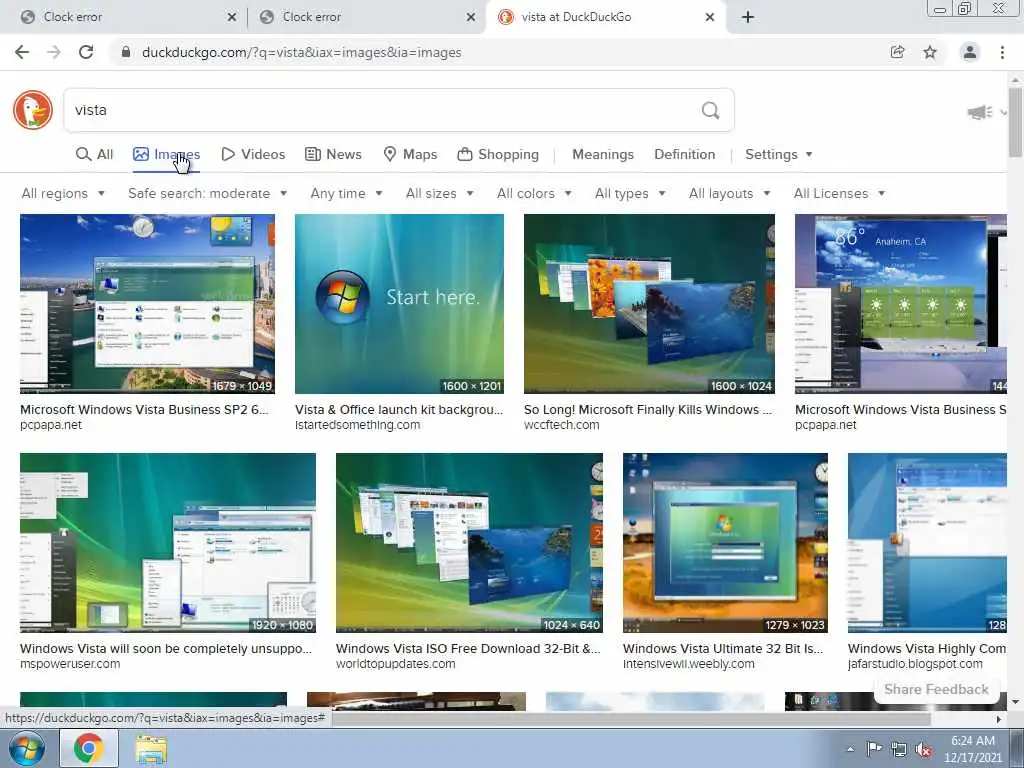Click the address bar URL

[301, 52]
